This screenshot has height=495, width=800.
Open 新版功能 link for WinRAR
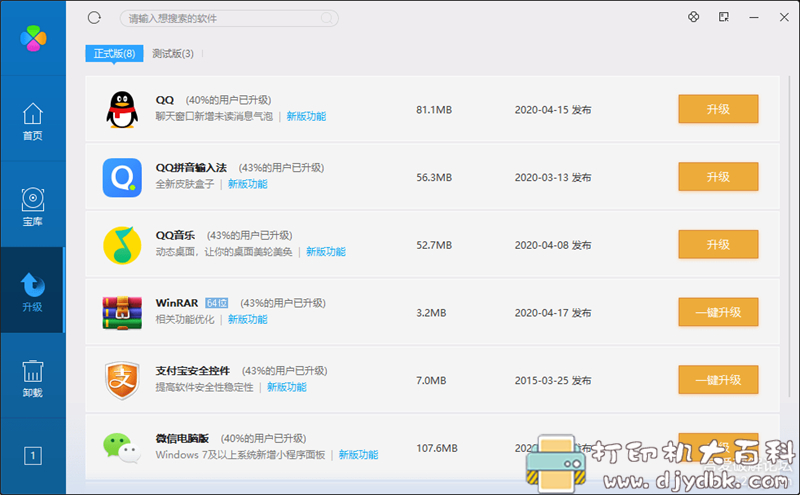pyautogui.click(x=247, y=319)
